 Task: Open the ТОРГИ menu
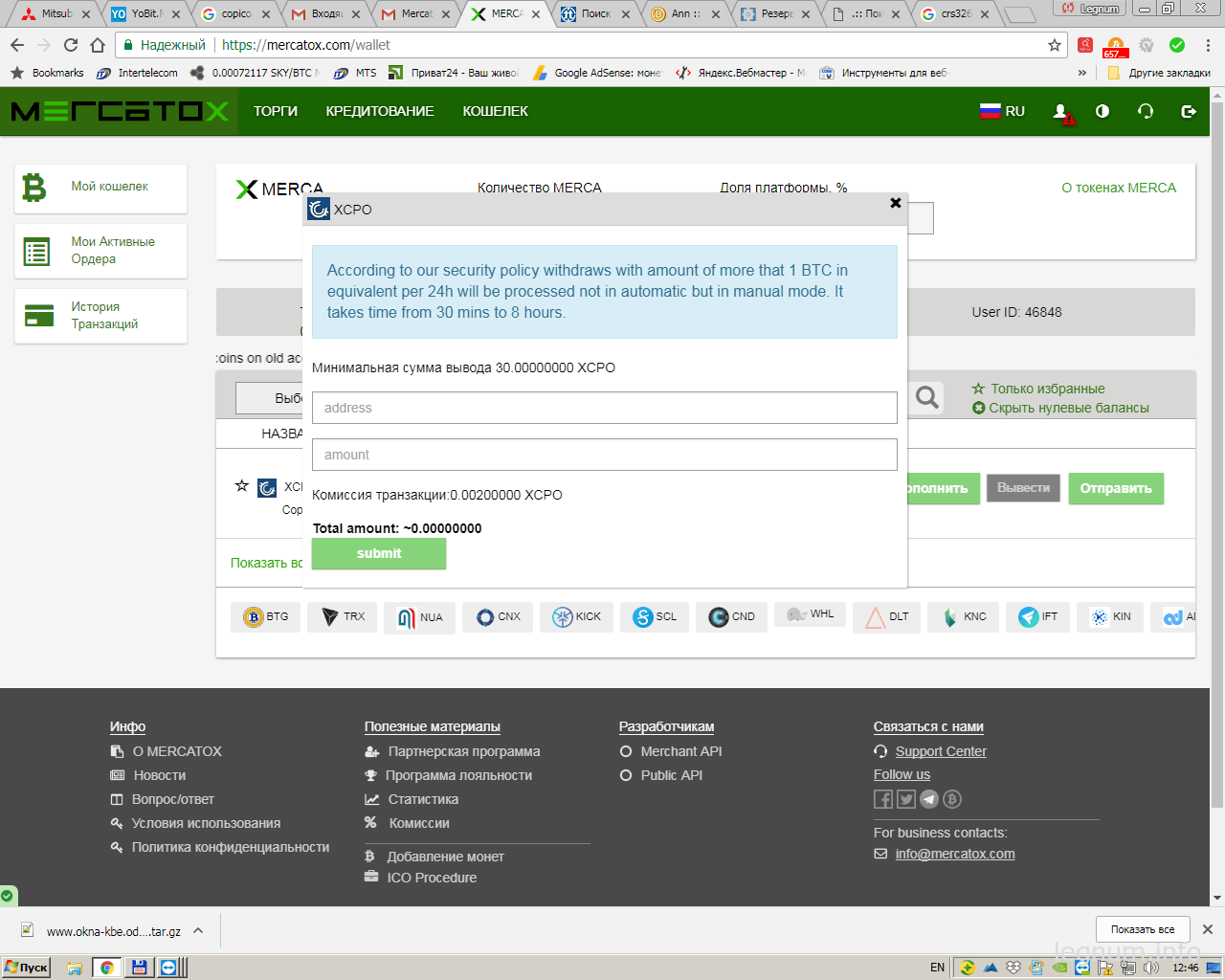pos(276,111)
